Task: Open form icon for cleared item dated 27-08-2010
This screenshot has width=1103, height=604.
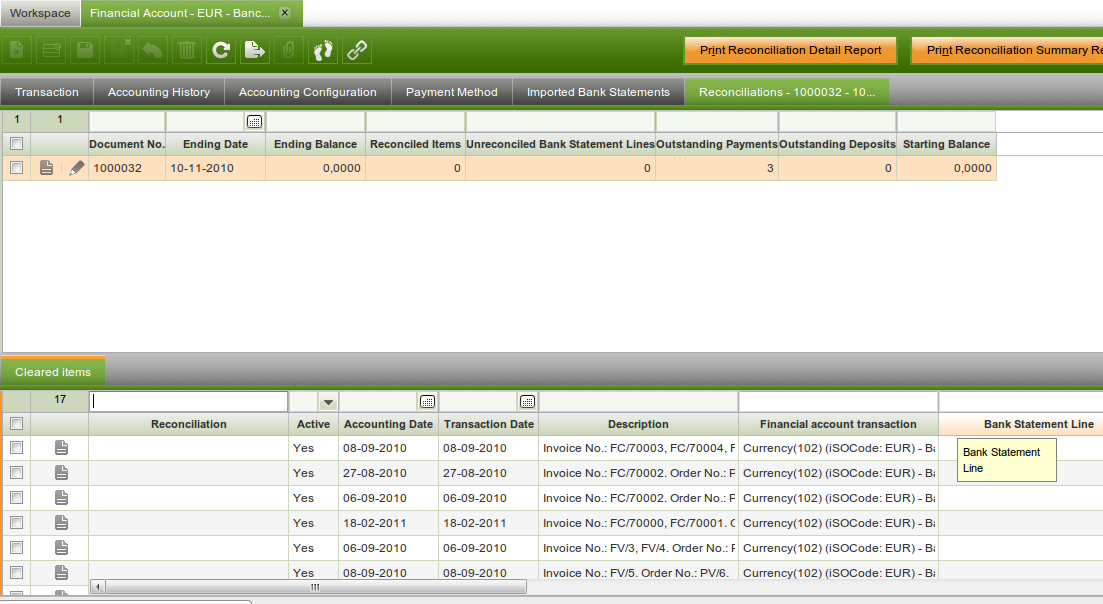Action: [x=61, y=473]
